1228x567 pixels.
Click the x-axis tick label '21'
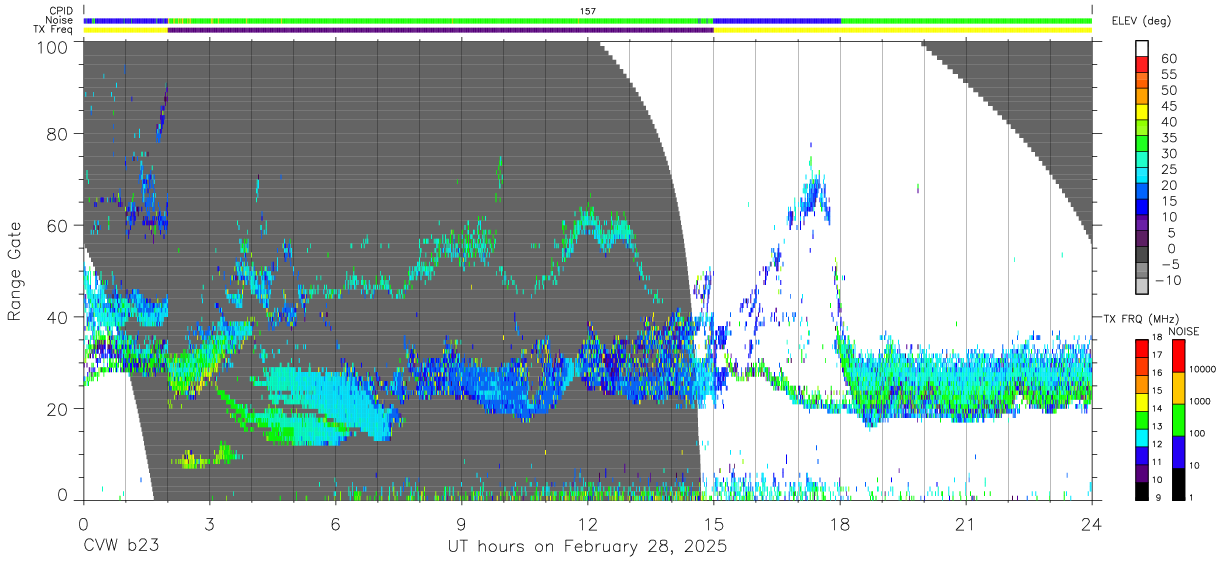(966, 524)
